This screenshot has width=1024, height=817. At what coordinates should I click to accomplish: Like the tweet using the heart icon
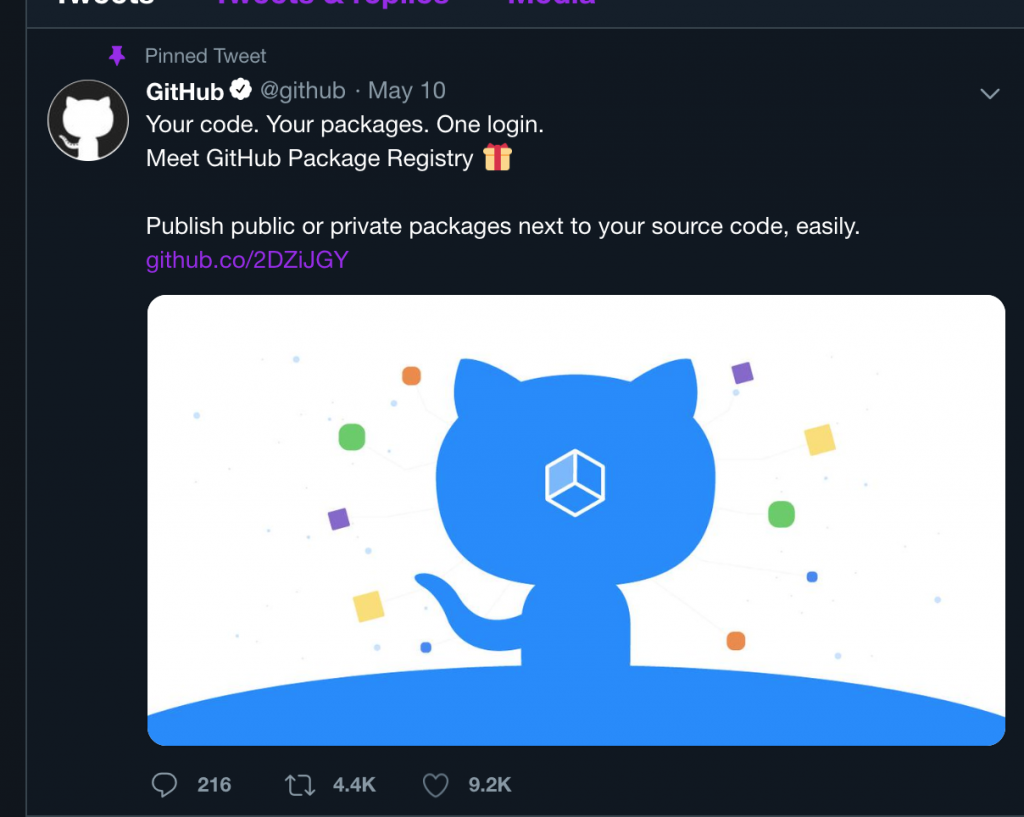[x=436, y=785]
